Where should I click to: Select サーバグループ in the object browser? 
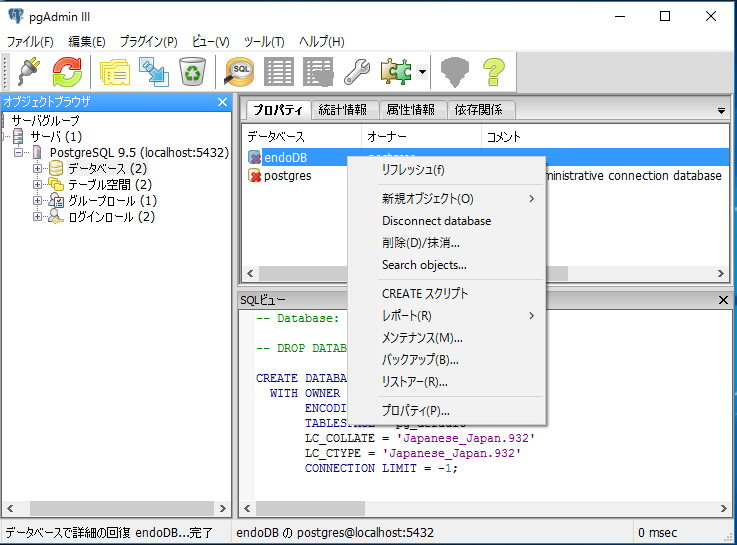pyautogui.click(x=46, y=120)
